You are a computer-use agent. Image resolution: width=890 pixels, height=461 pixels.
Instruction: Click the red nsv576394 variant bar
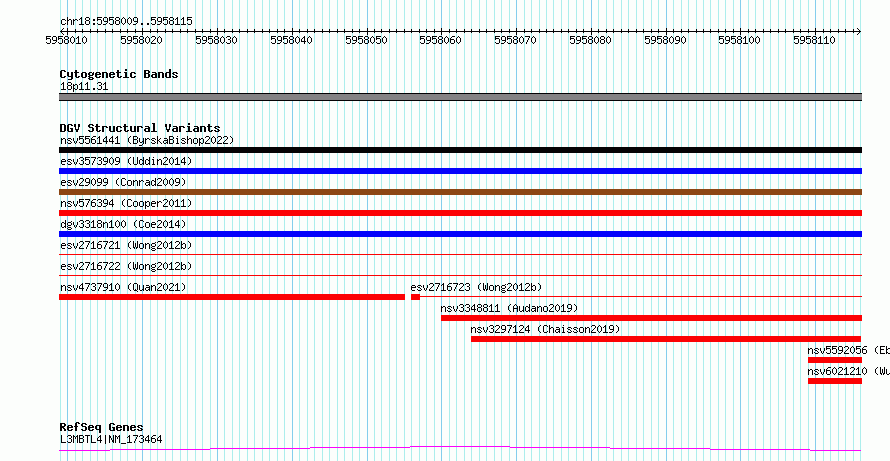pos(460,213)
